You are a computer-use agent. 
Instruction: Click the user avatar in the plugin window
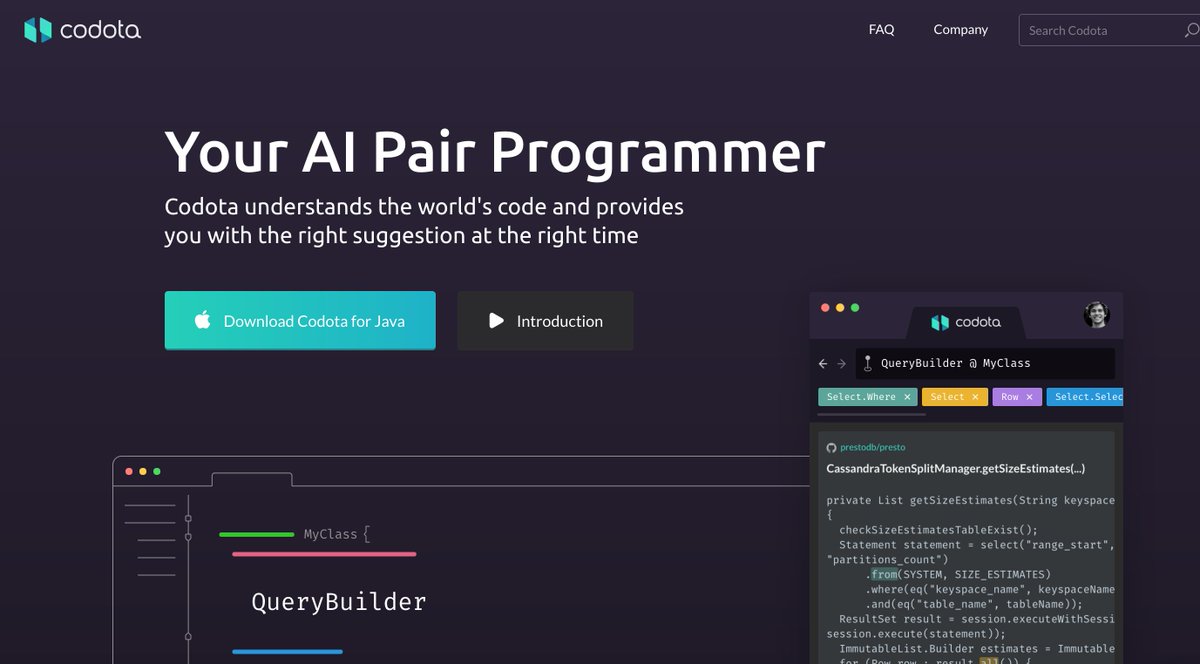[x=1097, y=313]
